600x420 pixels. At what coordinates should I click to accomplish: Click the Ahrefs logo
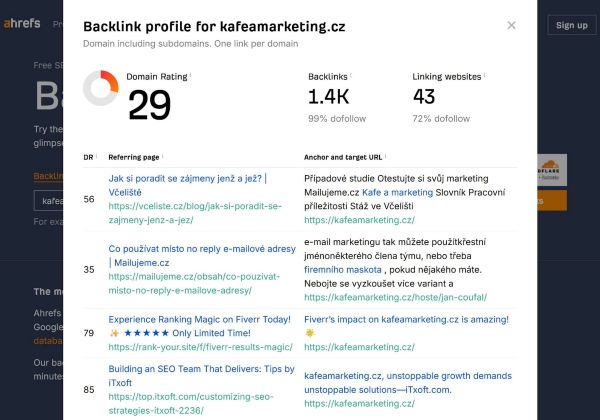click(21, 24)
